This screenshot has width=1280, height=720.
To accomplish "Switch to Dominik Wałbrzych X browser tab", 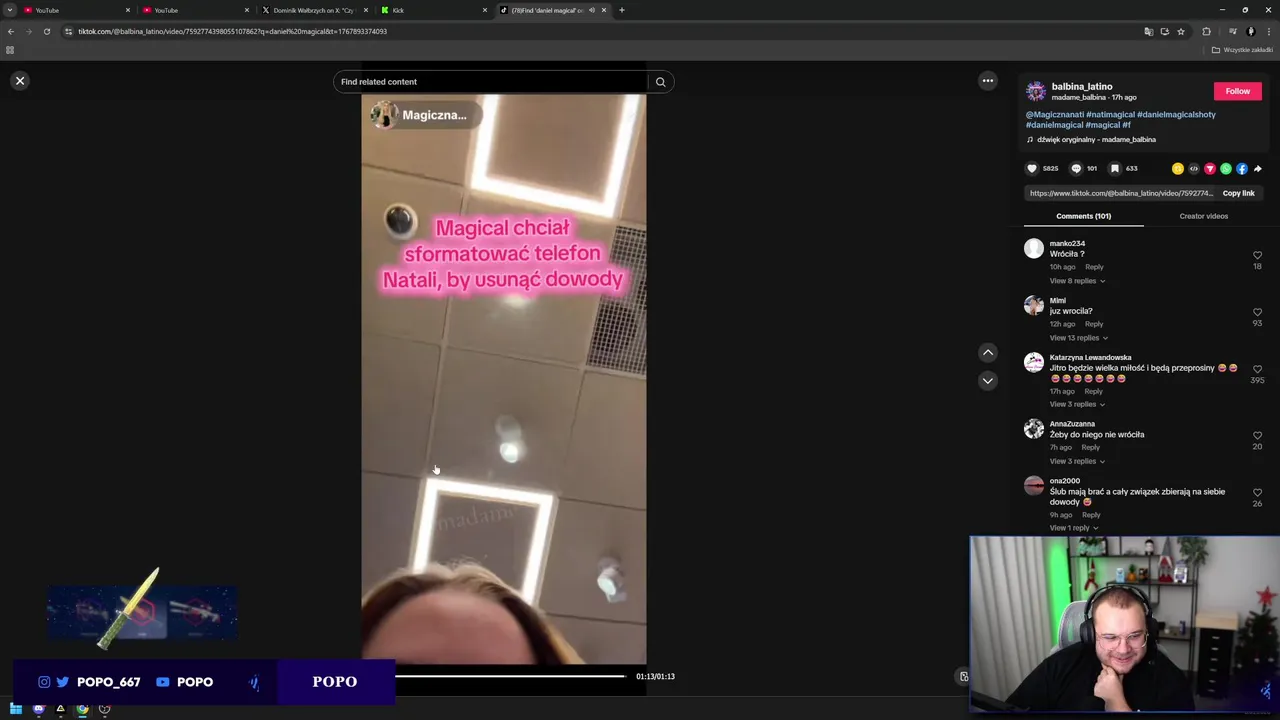I will click(x=314, y=10).
